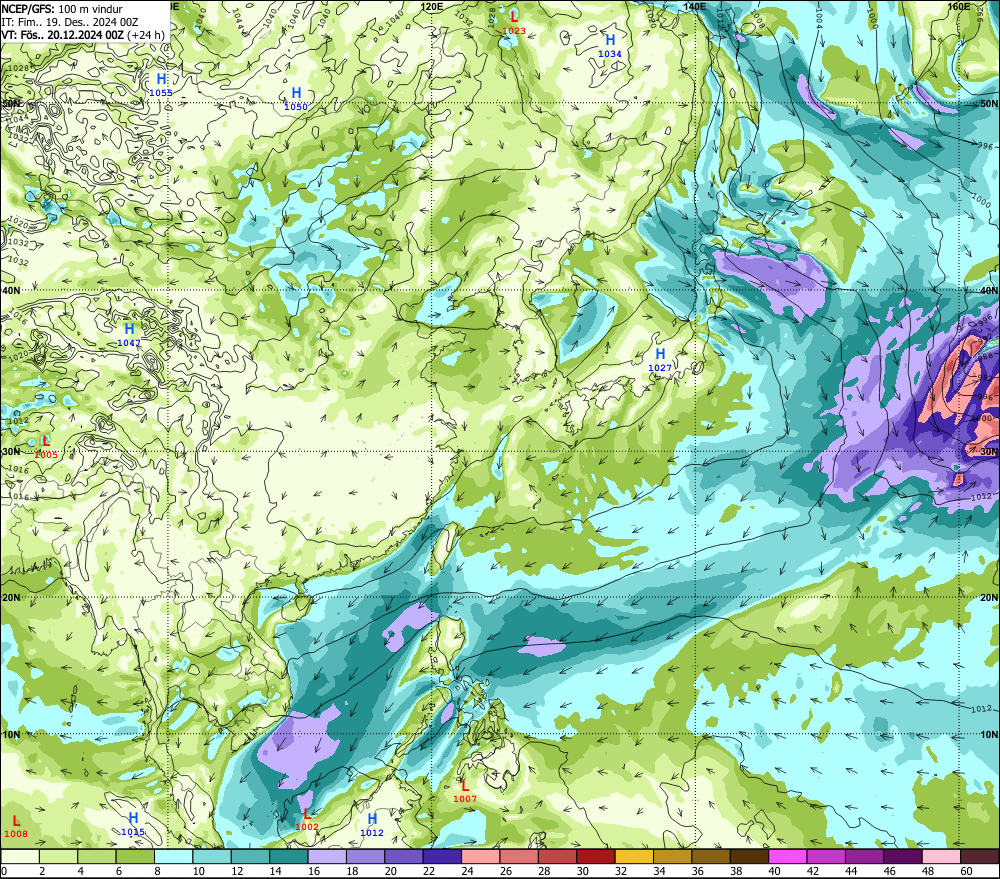Image resolution: width=1000 pixels, height=879 pixels.
Task: Pick the legend swatch between 6 and 8
Action: click(x=135, y=856)
